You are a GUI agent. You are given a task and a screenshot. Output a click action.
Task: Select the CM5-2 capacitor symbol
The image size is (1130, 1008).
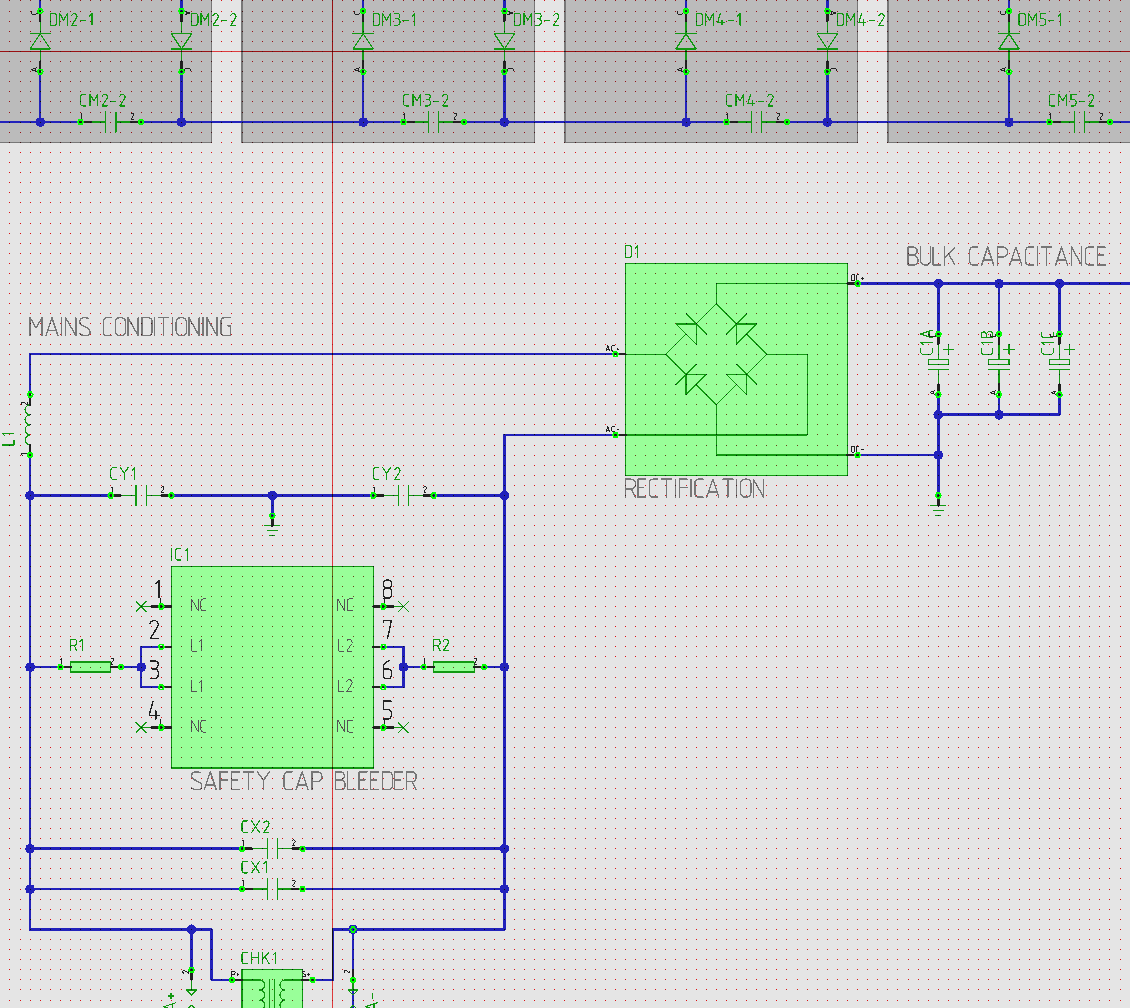pyautogui.click(x=1080, y=122)
